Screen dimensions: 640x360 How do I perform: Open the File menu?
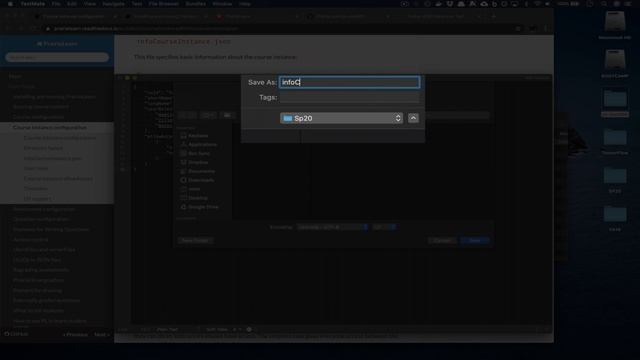[x=56, y=4]
